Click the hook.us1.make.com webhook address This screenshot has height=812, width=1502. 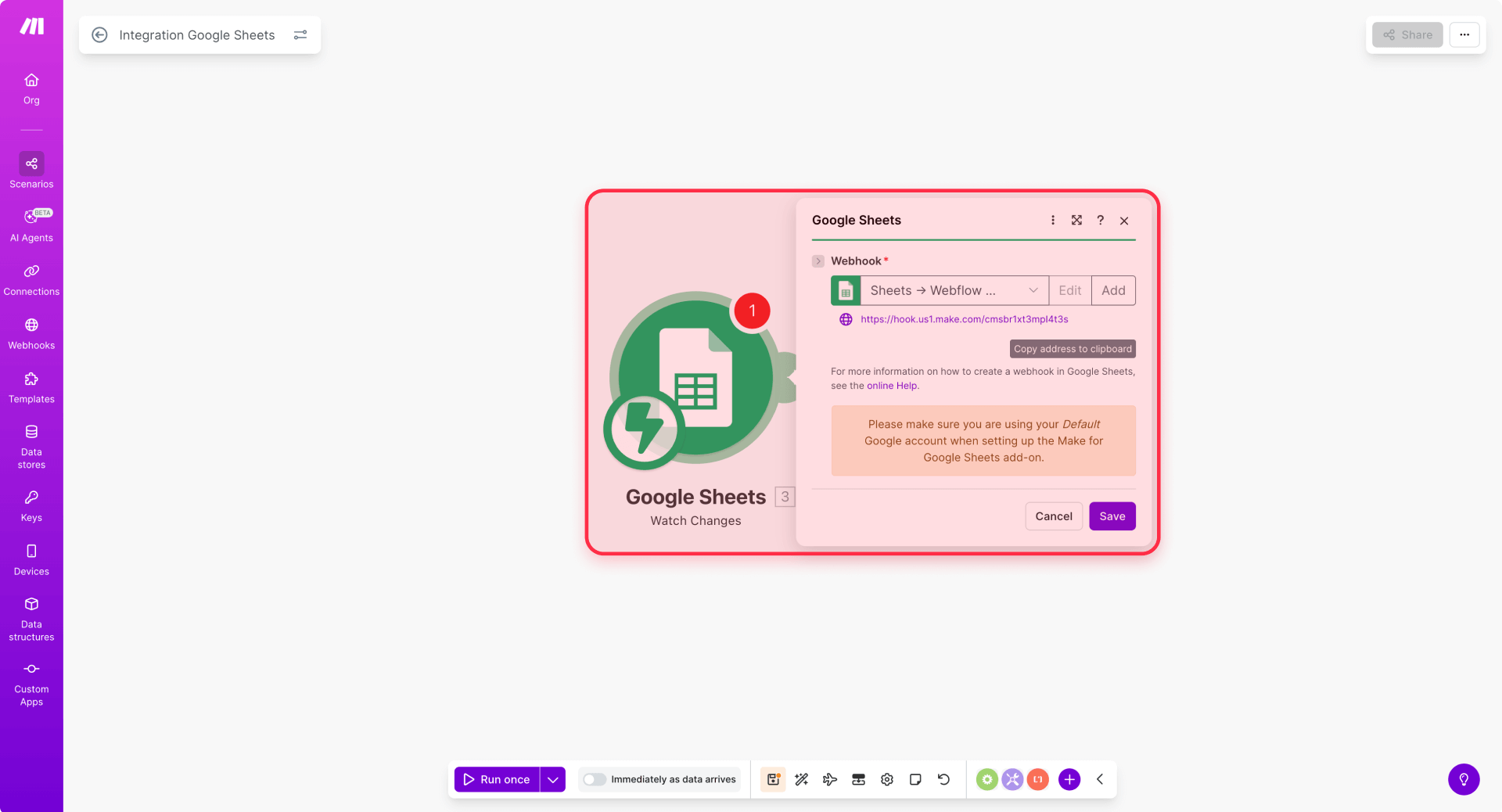(x=964, y=319)
